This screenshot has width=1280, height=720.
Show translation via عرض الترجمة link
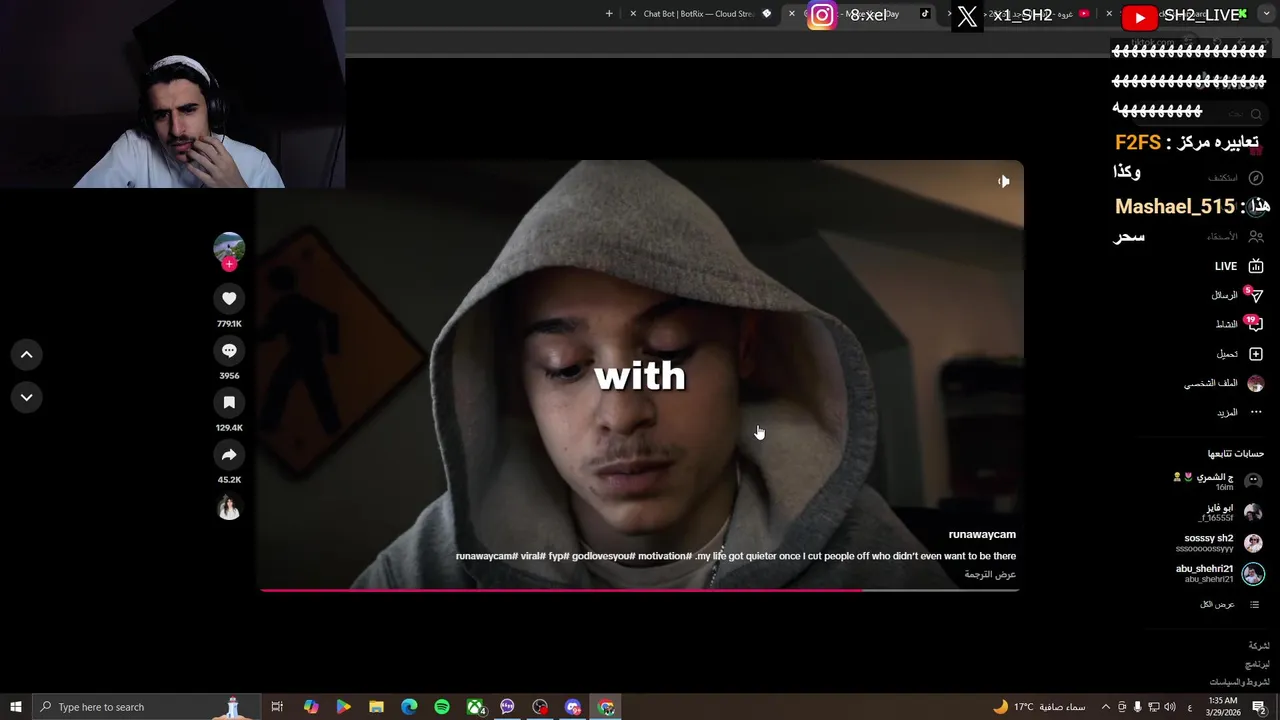coord(990,574)
